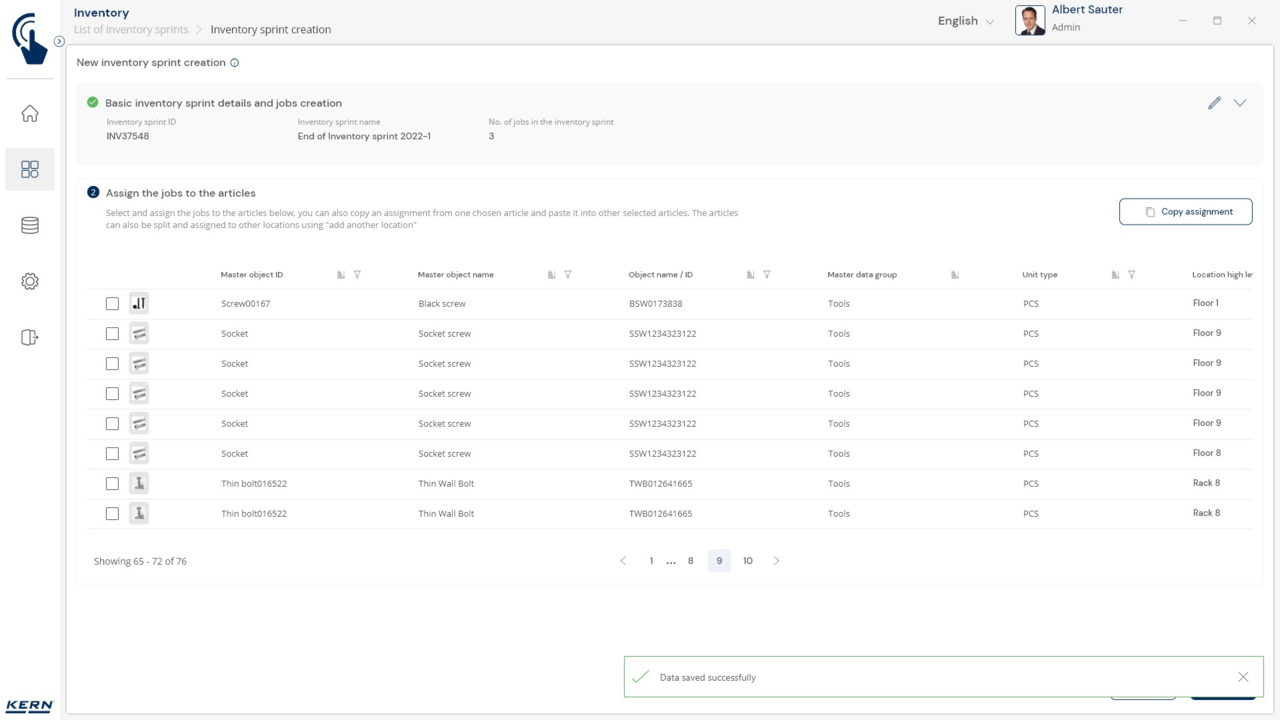Click info icon beside New inventory sprint creation
The width and height of the screenshot is (1280, 720).
(235, 63)
